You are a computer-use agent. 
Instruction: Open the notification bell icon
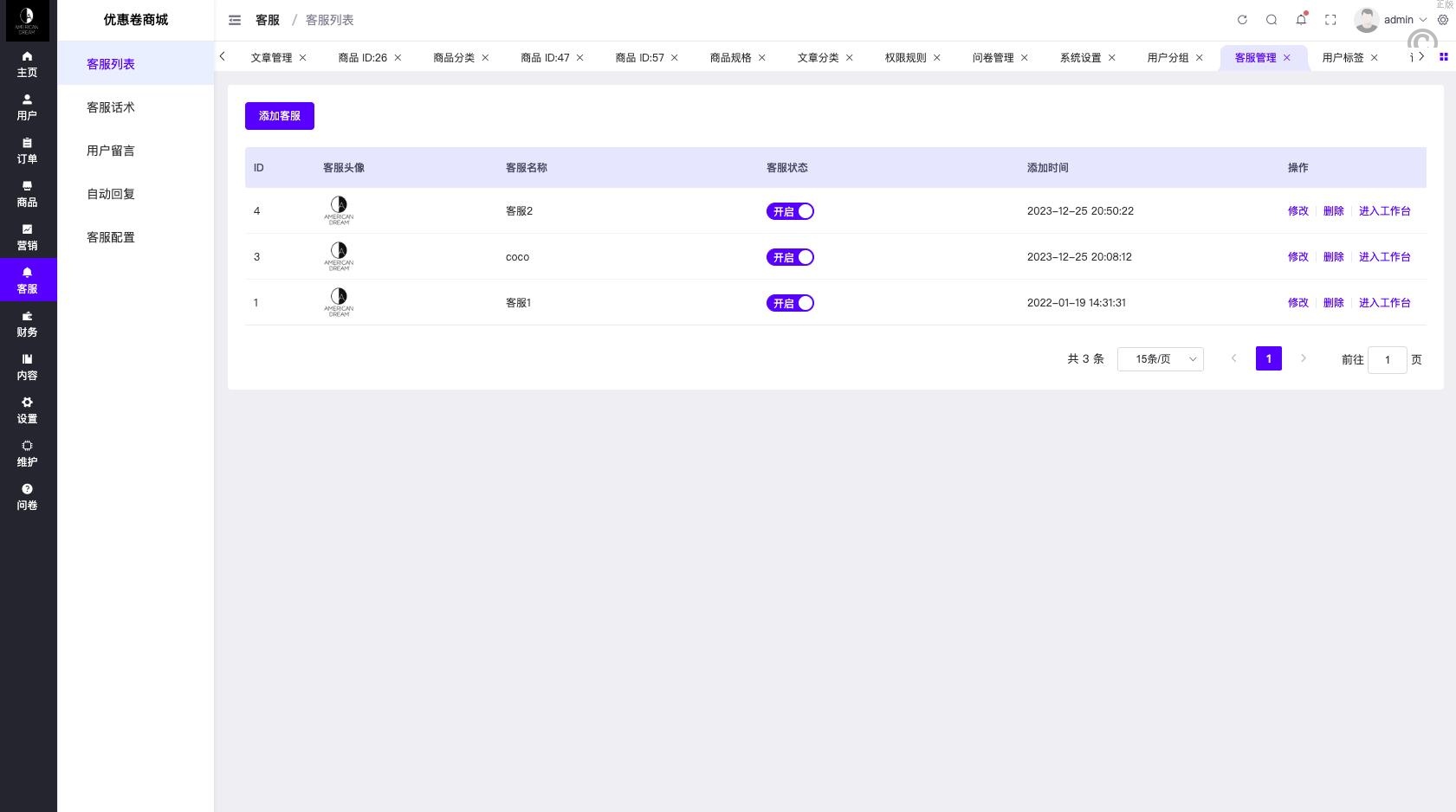click(x=1301, y=20)
